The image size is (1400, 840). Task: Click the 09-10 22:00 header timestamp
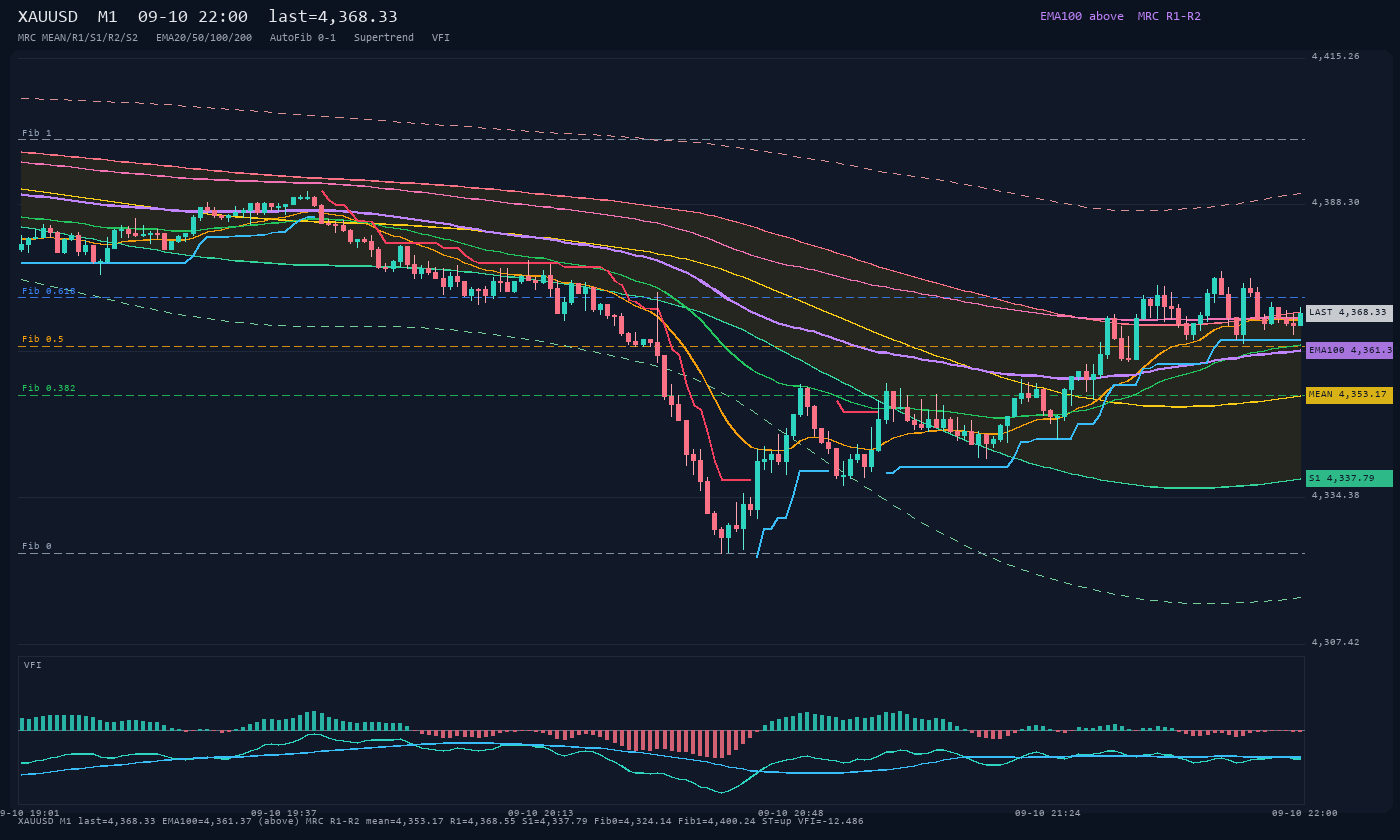click(x=193, y=17)
